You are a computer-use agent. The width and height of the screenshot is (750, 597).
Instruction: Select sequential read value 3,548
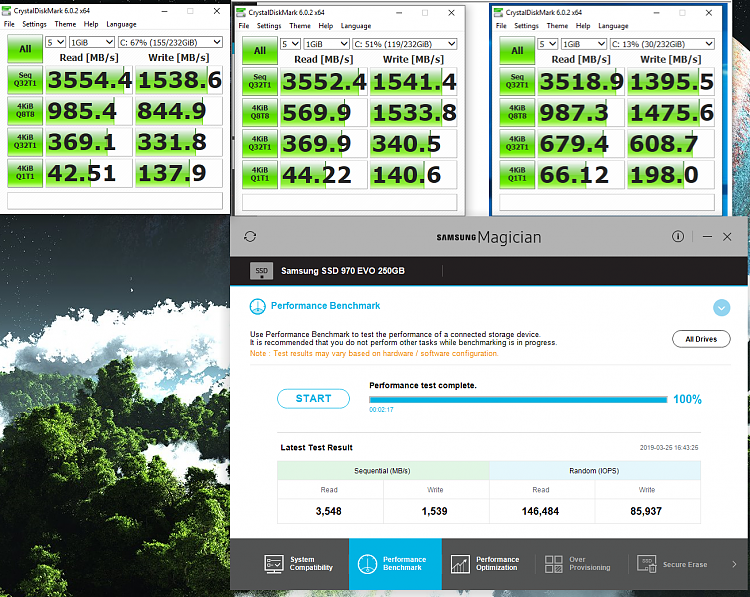pyautogui.click(x=329, y=511)
